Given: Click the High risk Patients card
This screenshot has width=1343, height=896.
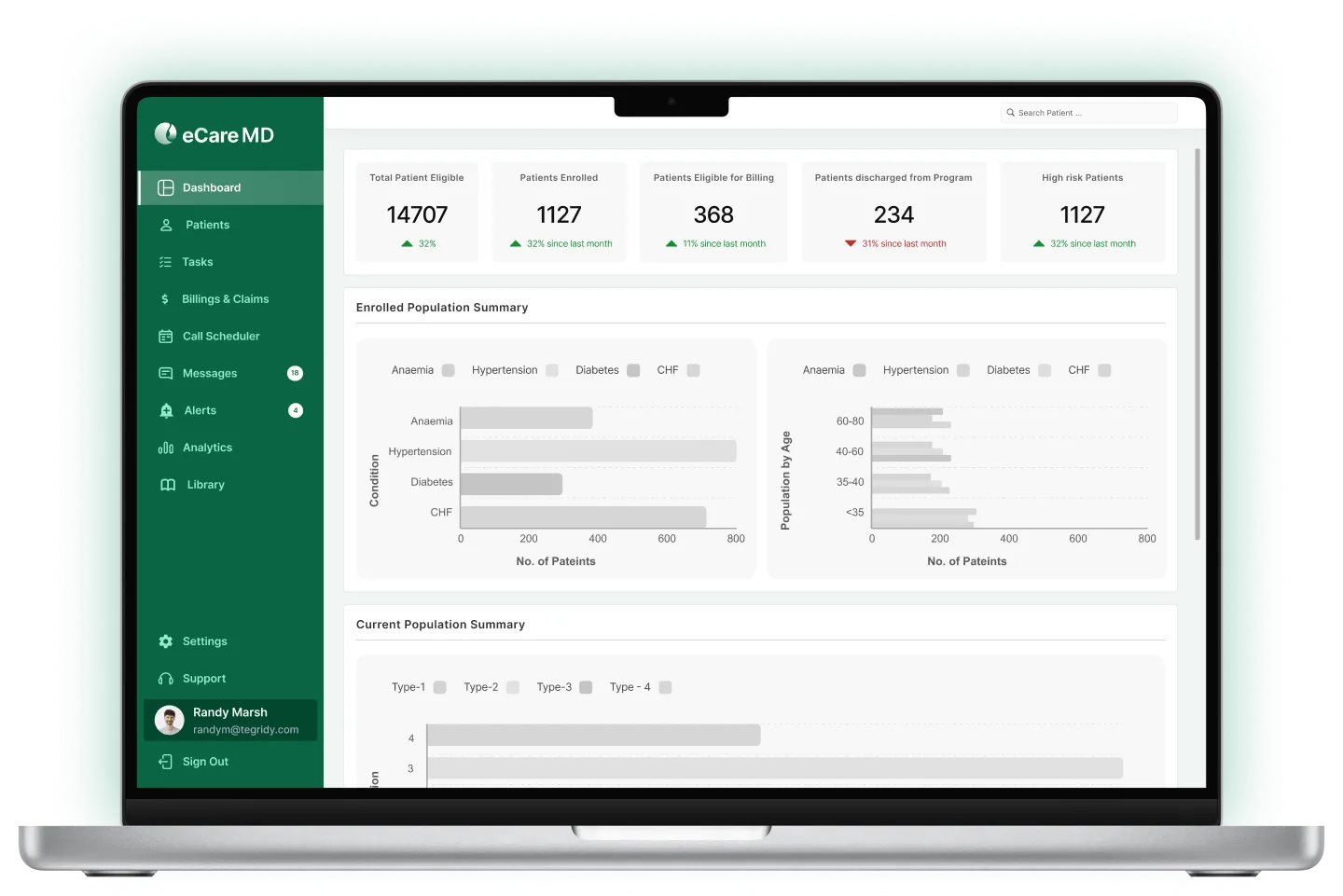Looking at the screenshot, I should [x=1083, y=212].
